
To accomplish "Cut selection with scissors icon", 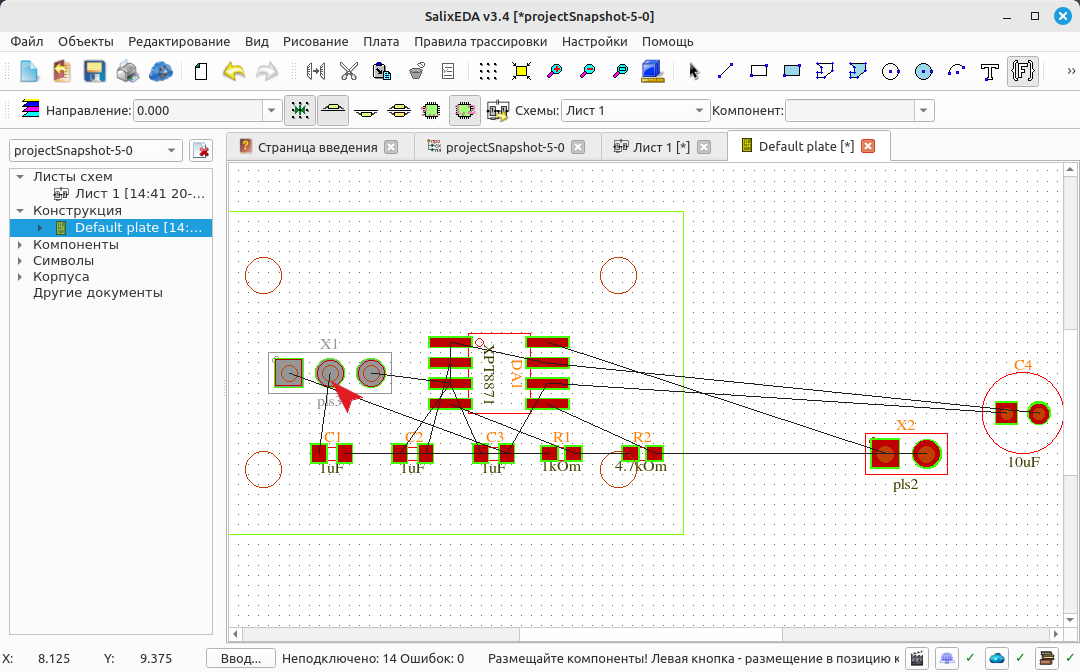I will (x=349, y=71).
